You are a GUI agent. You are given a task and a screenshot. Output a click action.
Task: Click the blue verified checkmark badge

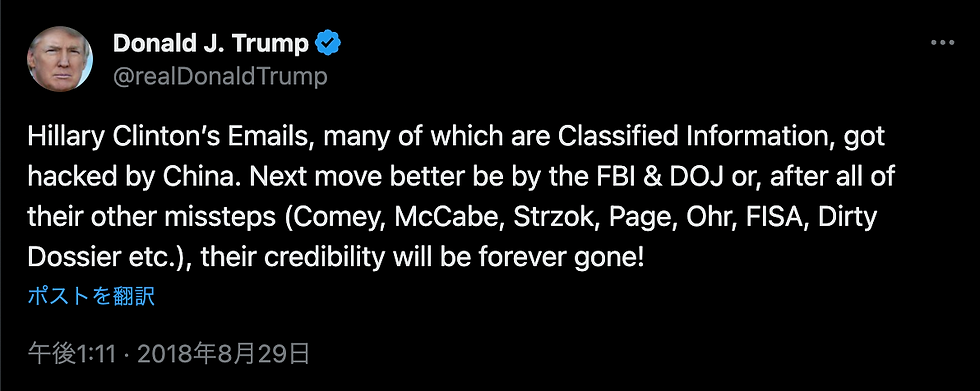point(328,44)
